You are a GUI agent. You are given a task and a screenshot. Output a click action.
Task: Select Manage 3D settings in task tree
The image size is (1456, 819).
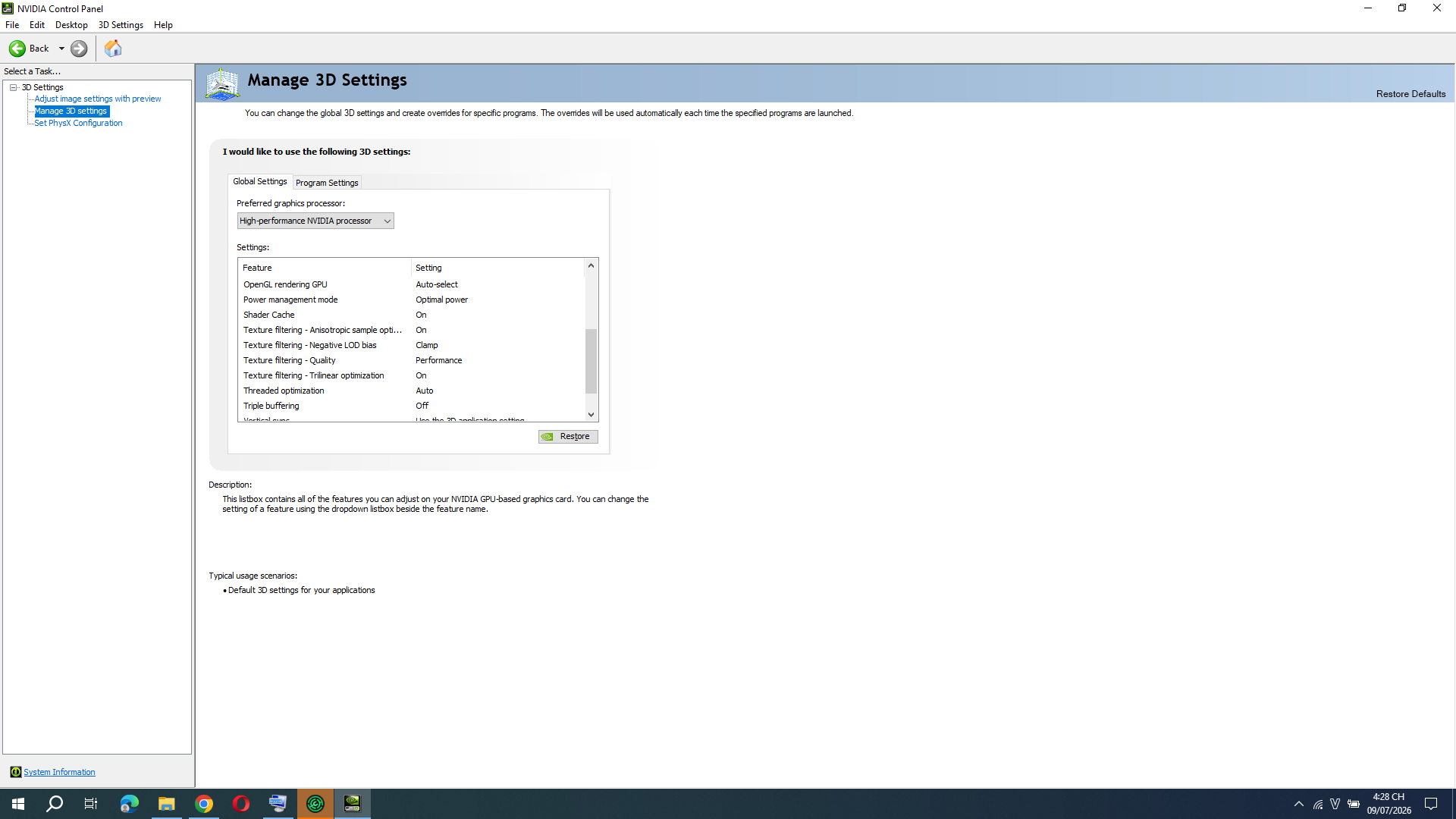coord(71,111)
